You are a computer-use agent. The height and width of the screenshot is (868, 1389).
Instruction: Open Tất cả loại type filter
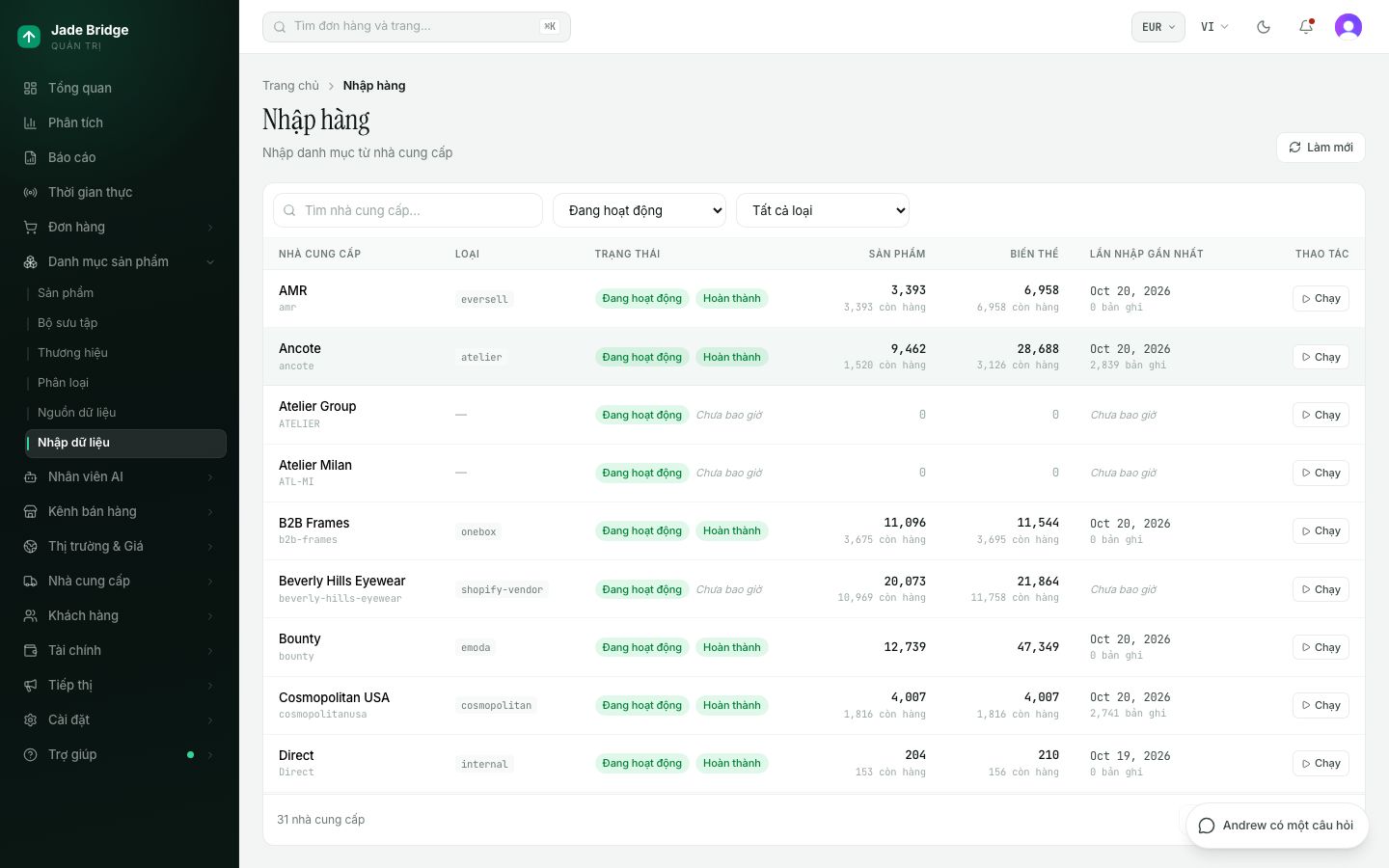[x=823, y=210]
